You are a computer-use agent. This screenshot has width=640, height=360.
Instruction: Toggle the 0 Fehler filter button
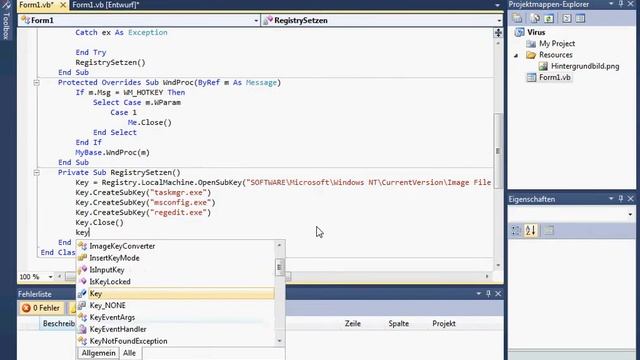41,308
